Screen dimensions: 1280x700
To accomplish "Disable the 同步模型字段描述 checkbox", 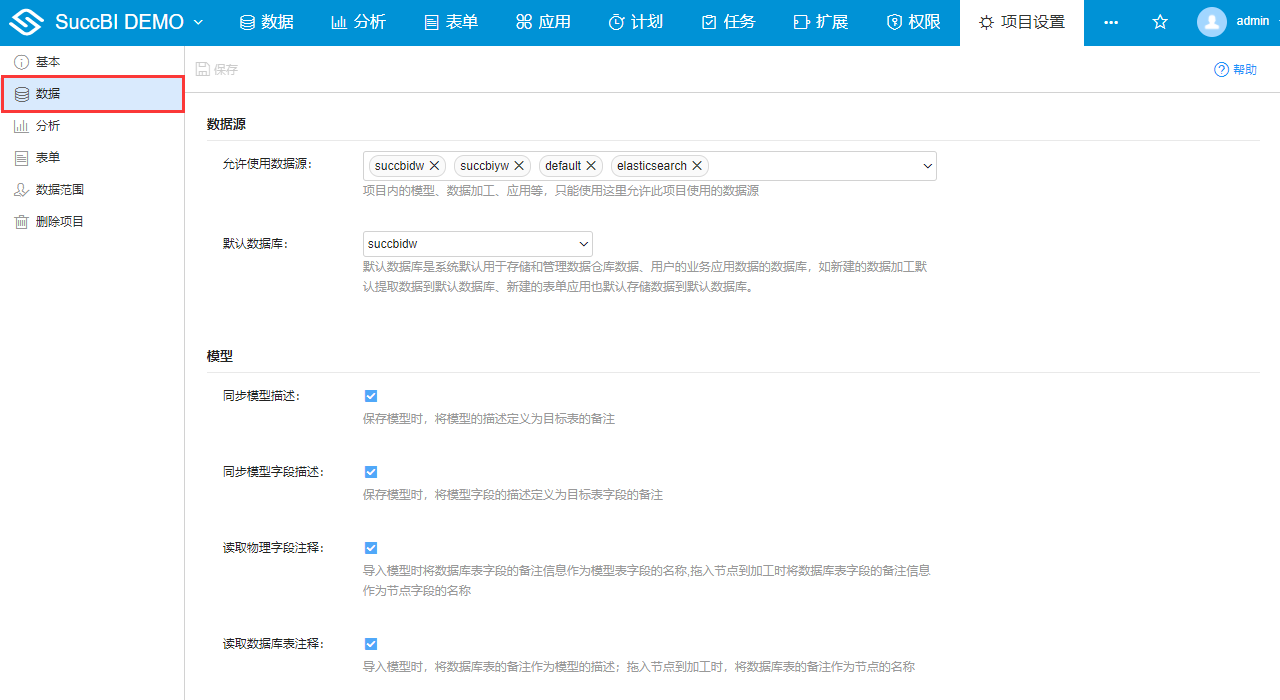I will (371, 471).
